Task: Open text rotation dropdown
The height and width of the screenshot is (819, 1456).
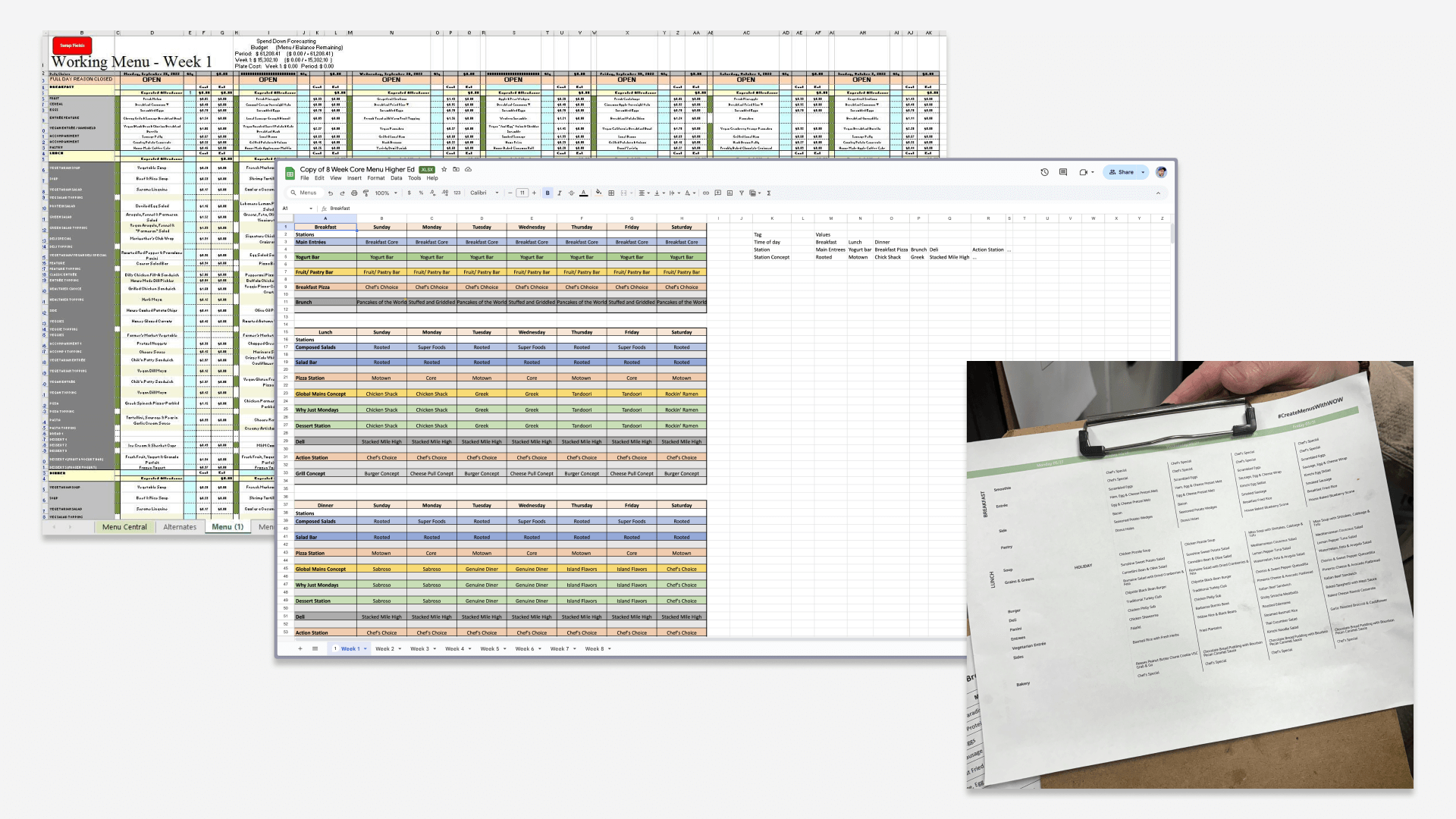Action: (689, 193)
